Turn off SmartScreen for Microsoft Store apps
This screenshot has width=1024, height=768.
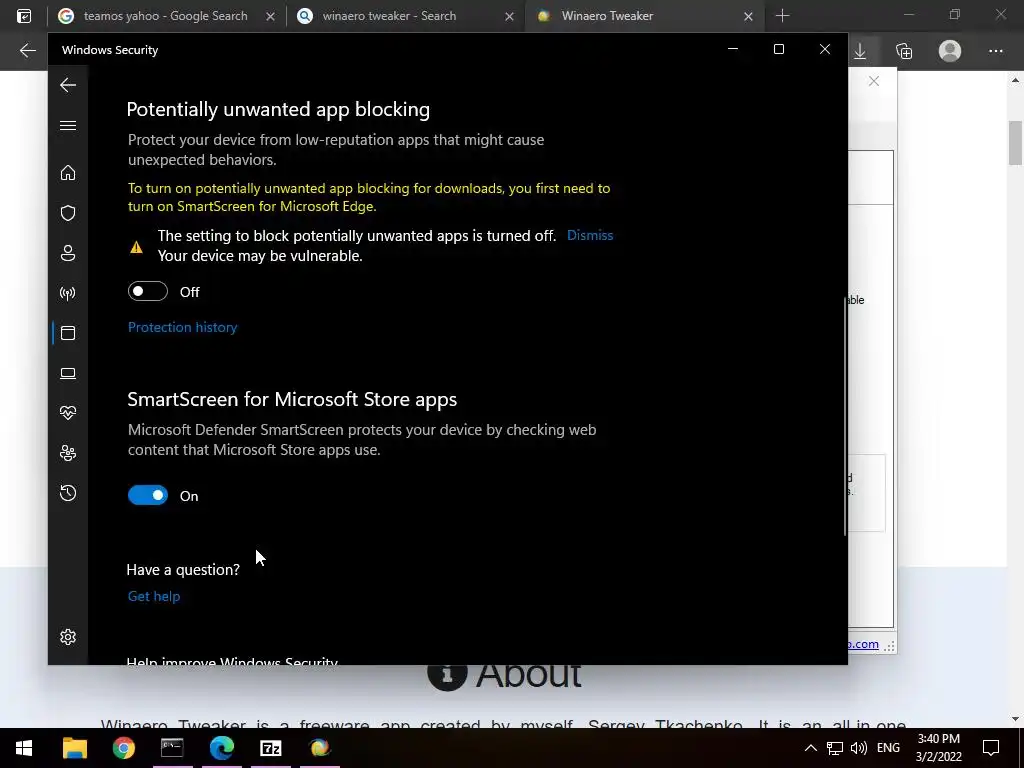[148, 496]
